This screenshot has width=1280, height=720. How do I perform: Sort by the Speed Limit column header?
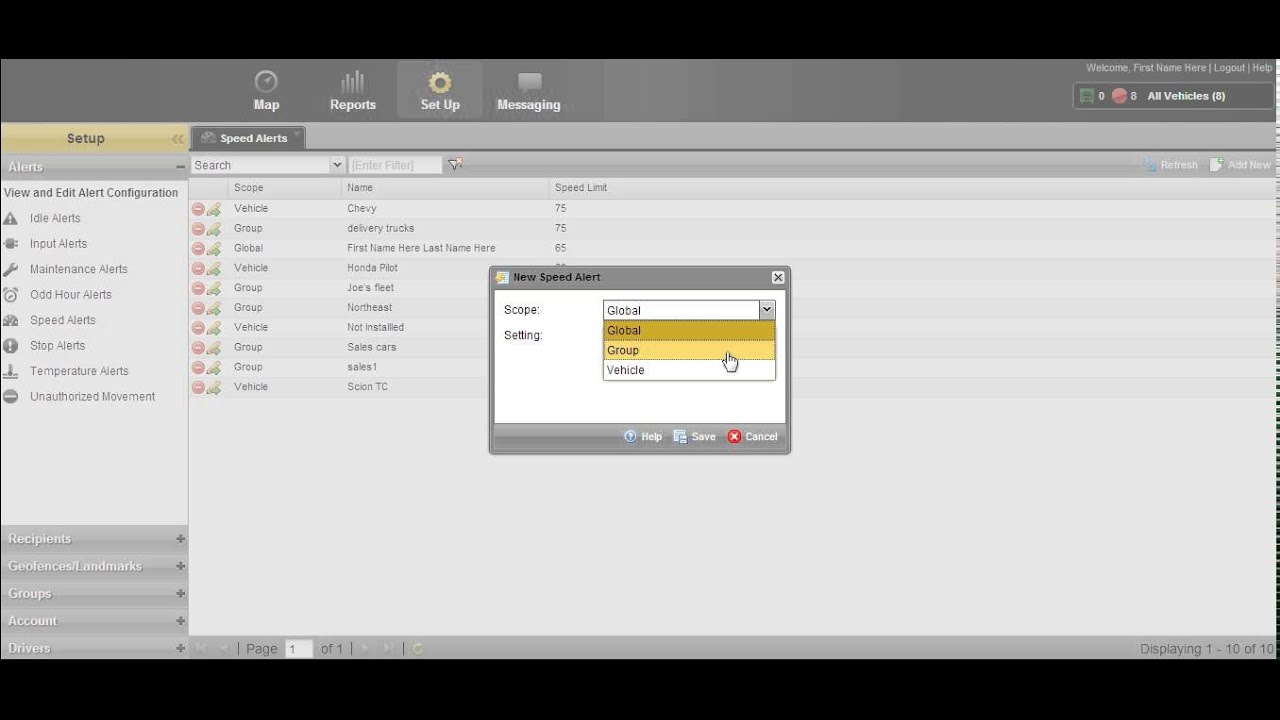click(x=581, y=187)
